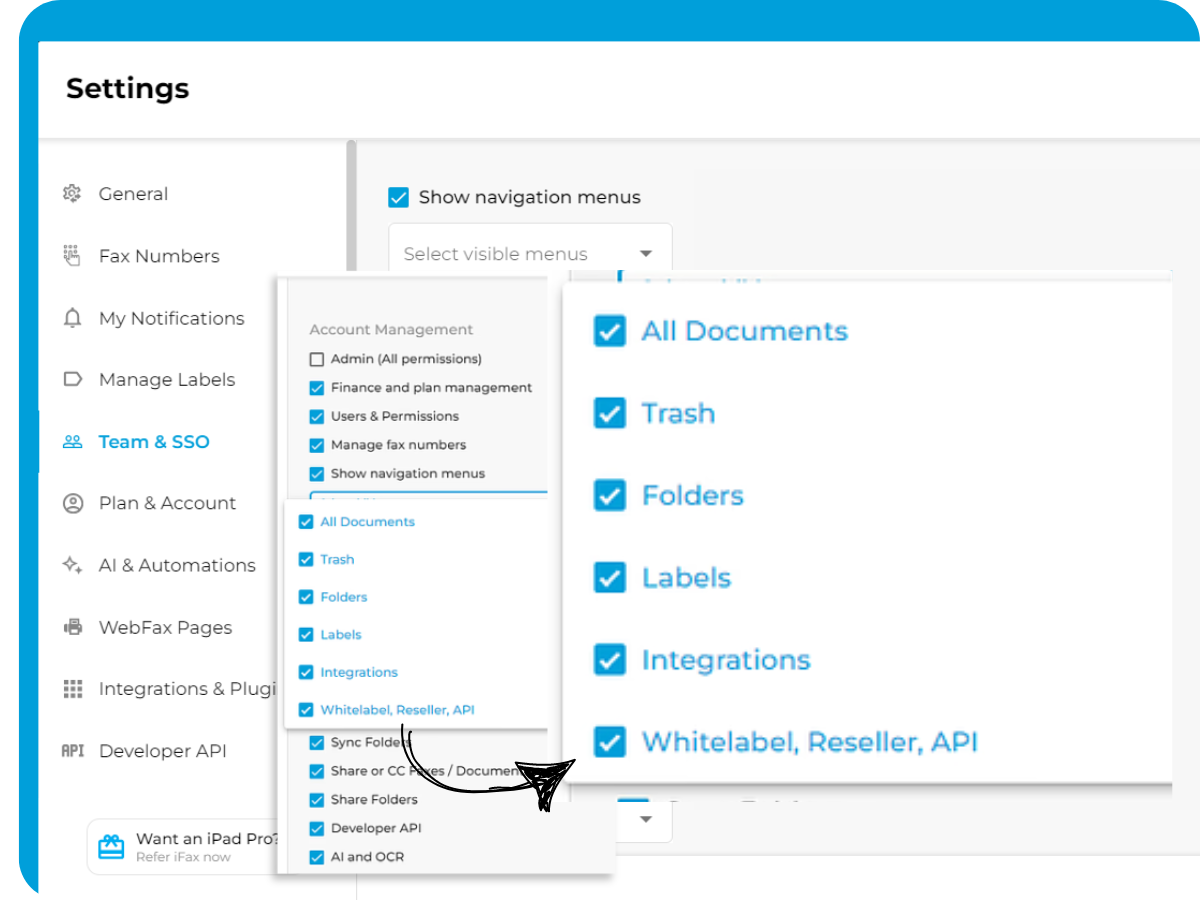Click the Team & SSO people icon
This screenshot has width=1200, height=900.
click(x=72, y=442)
